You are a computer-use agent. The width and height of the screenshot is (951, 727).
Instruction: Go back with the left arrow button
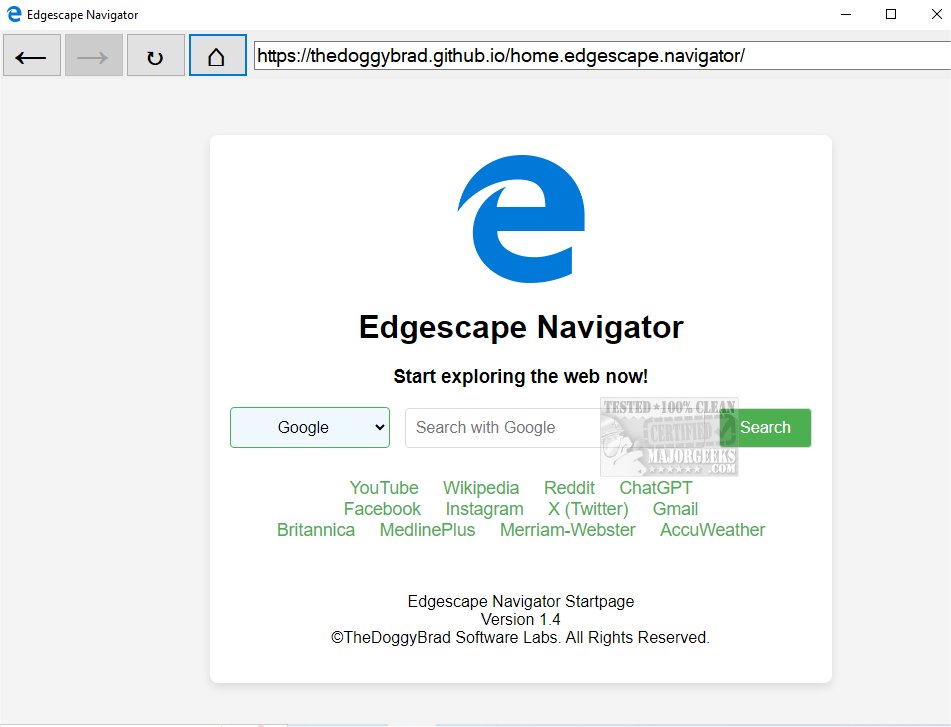[32, 56]
